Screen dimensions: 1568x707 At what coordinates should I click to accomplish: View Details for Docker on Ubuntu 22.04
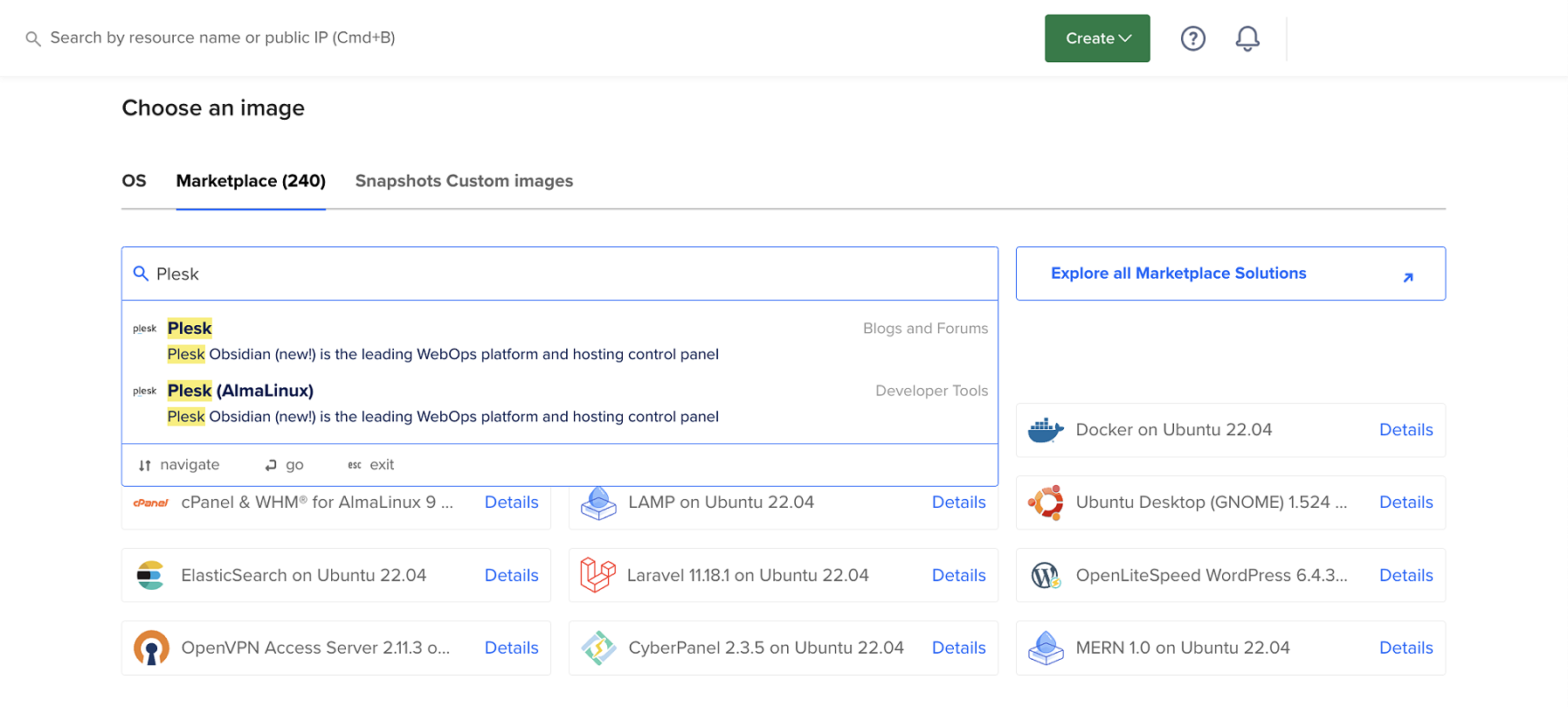pyautogui.click(x=1406, y=430)
